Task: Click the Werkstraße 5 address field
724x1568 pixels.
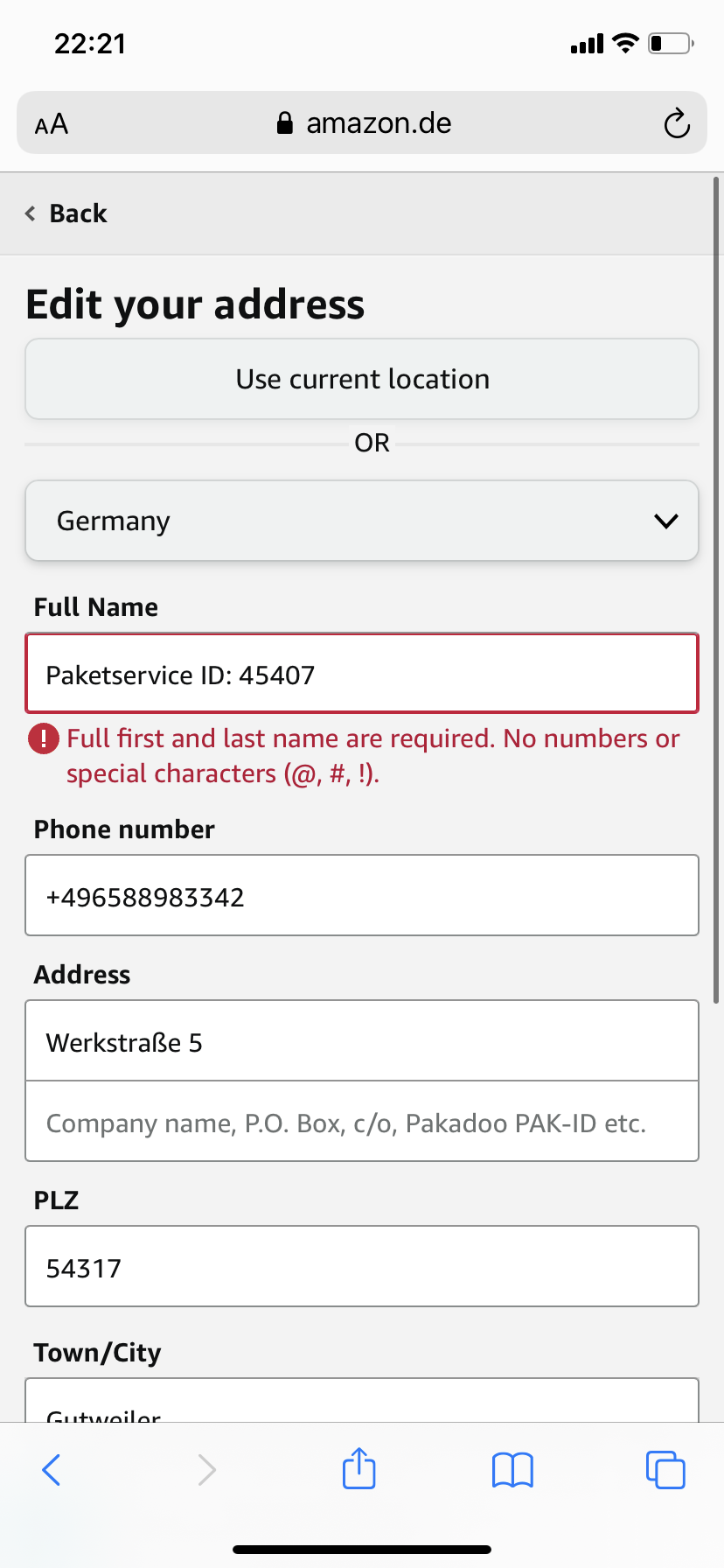Action: (362, 1041)
